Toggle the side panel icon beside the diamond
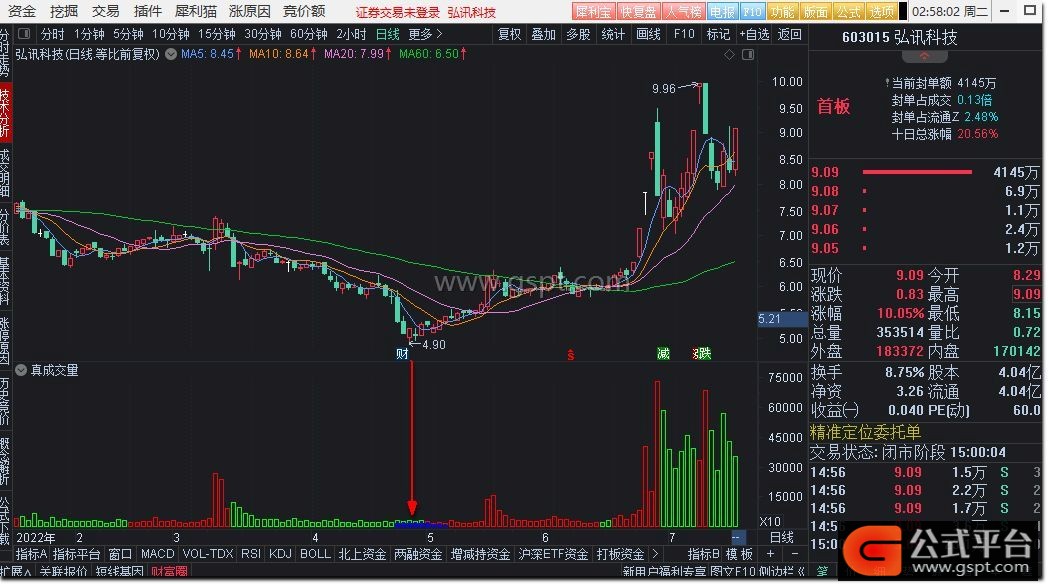 coord(748,54)
